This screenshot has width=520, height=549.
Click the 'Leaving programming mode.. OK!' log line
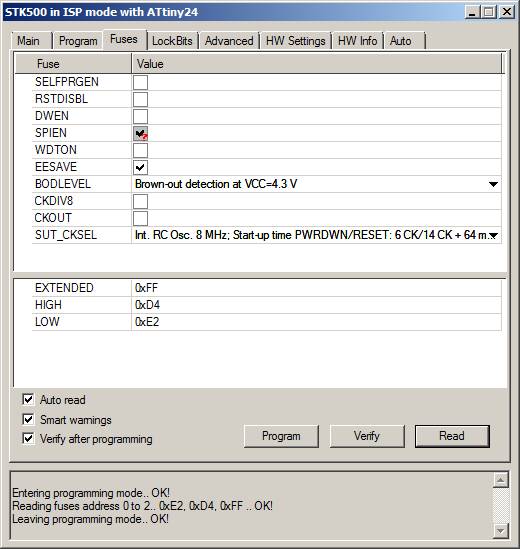(x=90, y=519)
